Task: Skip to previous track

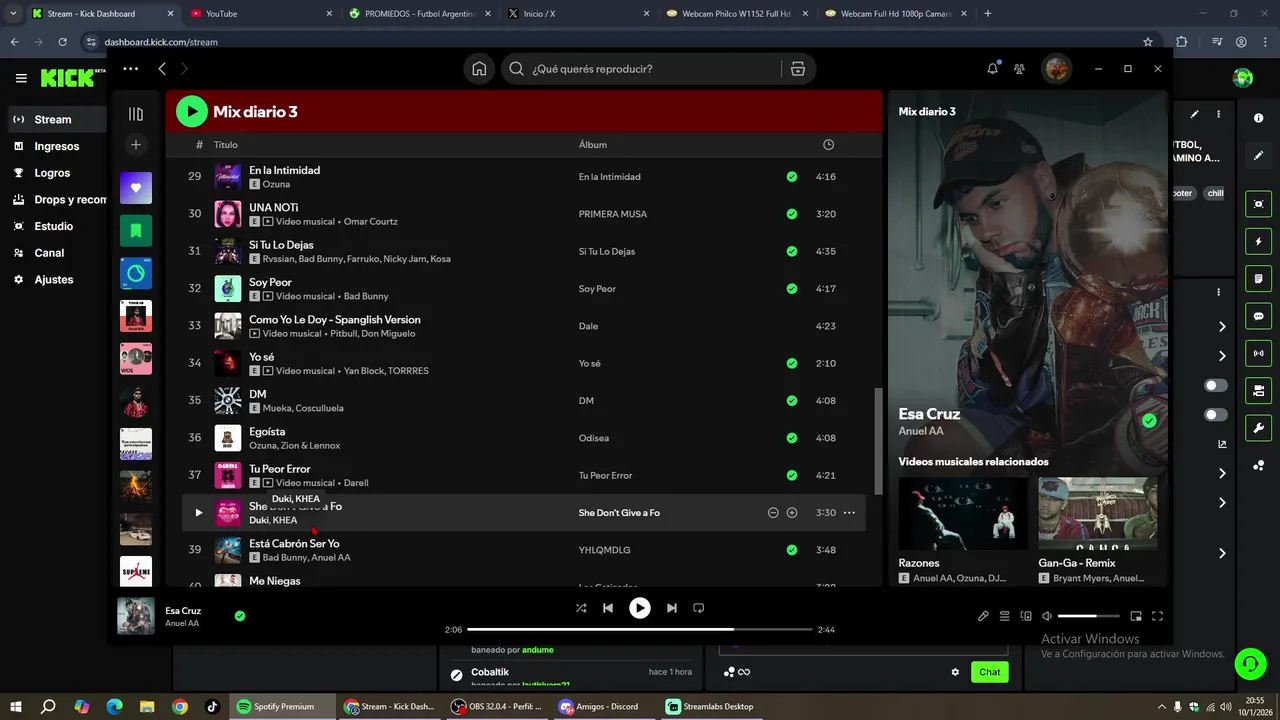Action: [608, 608]
